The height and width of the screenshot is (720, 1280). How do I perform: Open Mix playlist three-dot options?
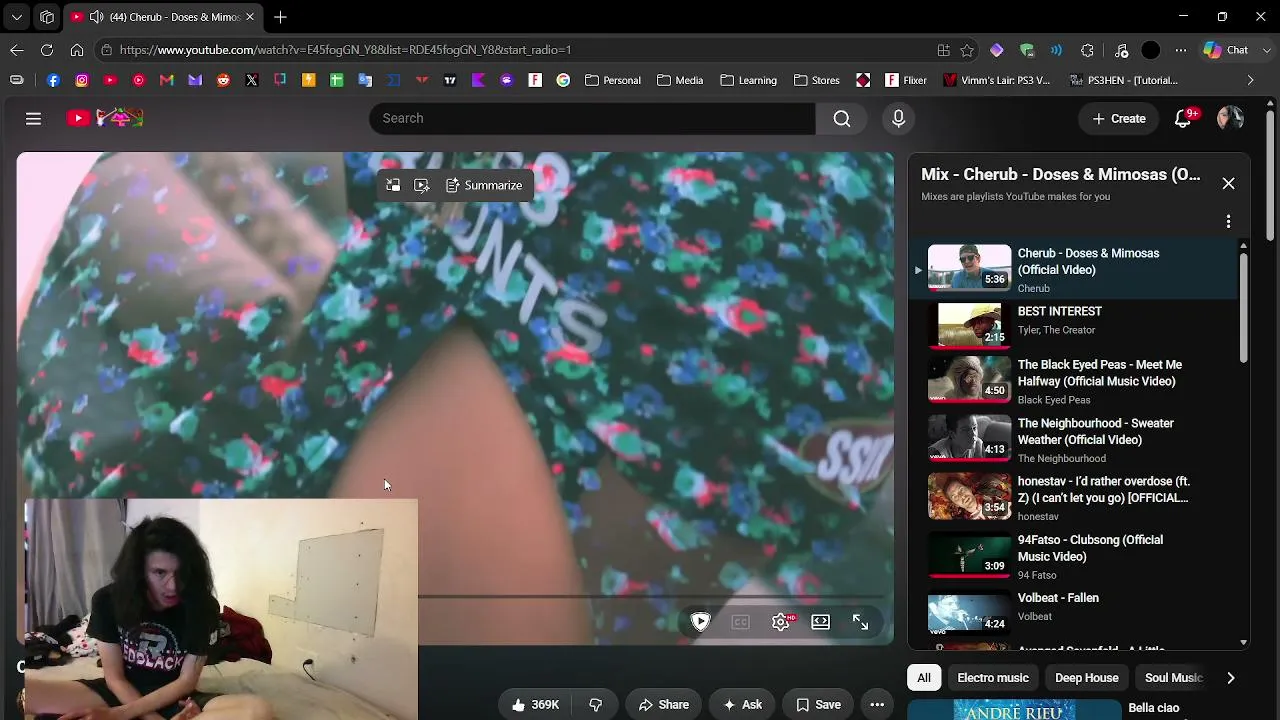tap(1228, 221)
